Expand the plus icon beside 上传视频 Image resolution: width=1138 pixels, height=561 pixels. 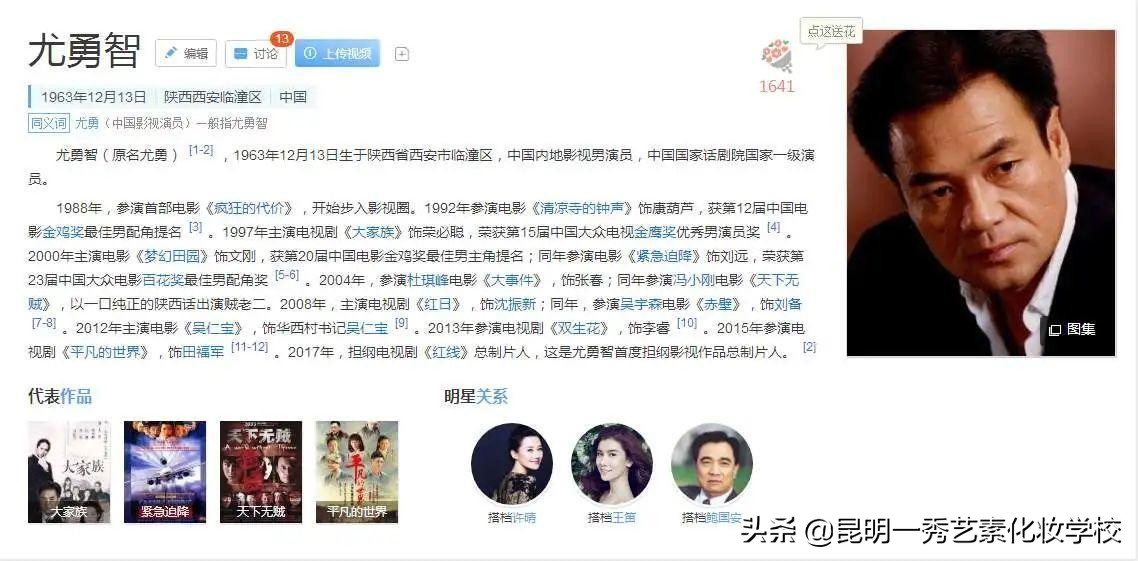402,54
